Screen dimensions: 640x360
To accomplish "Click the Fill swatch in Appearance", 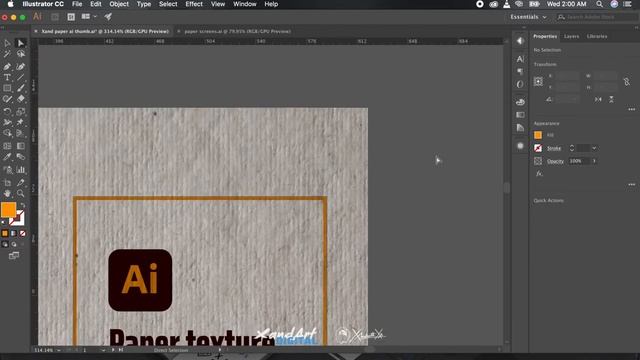I will click(x=538, y=135).
